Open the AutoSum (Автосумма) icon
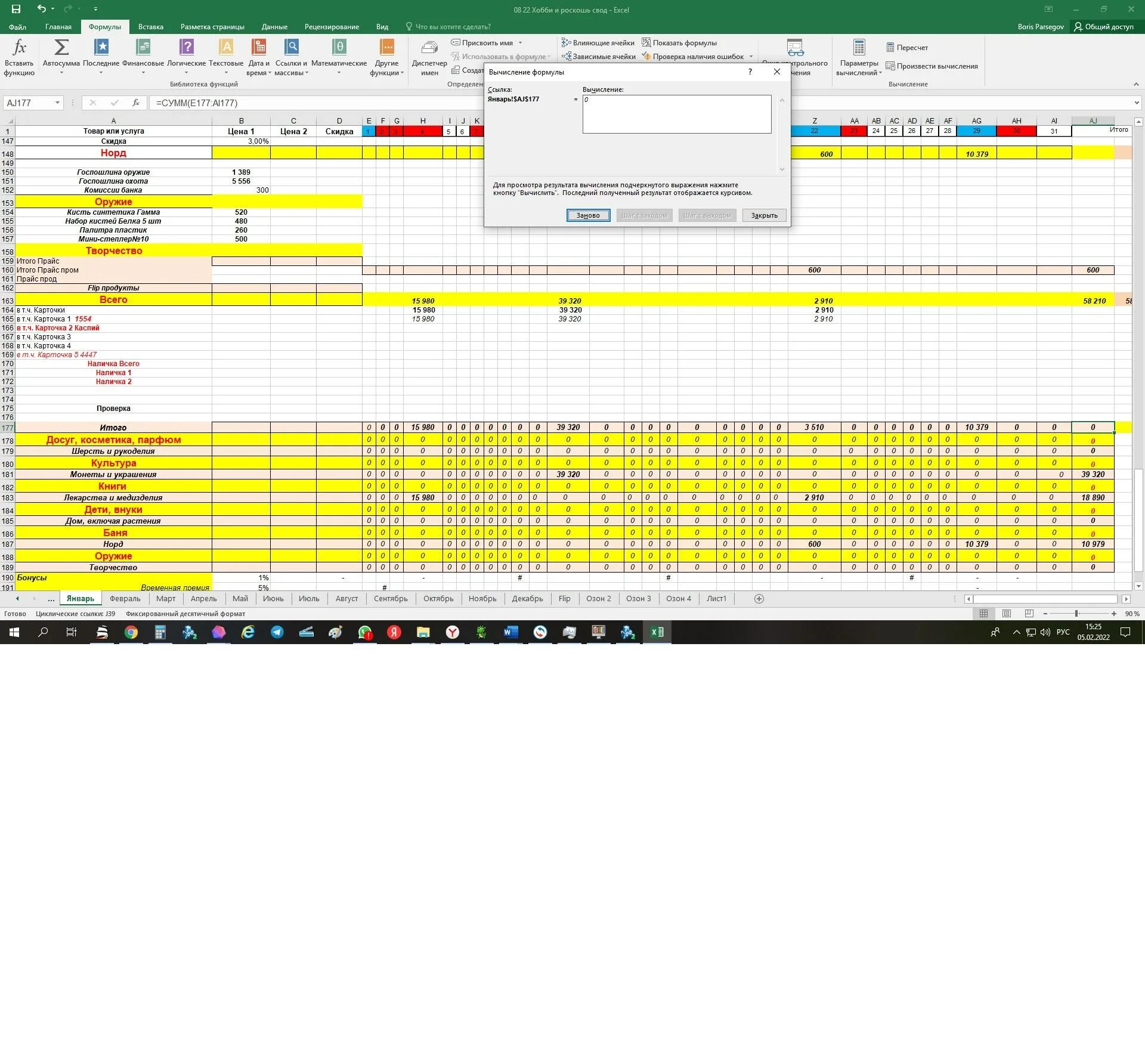 click(61, 48)
